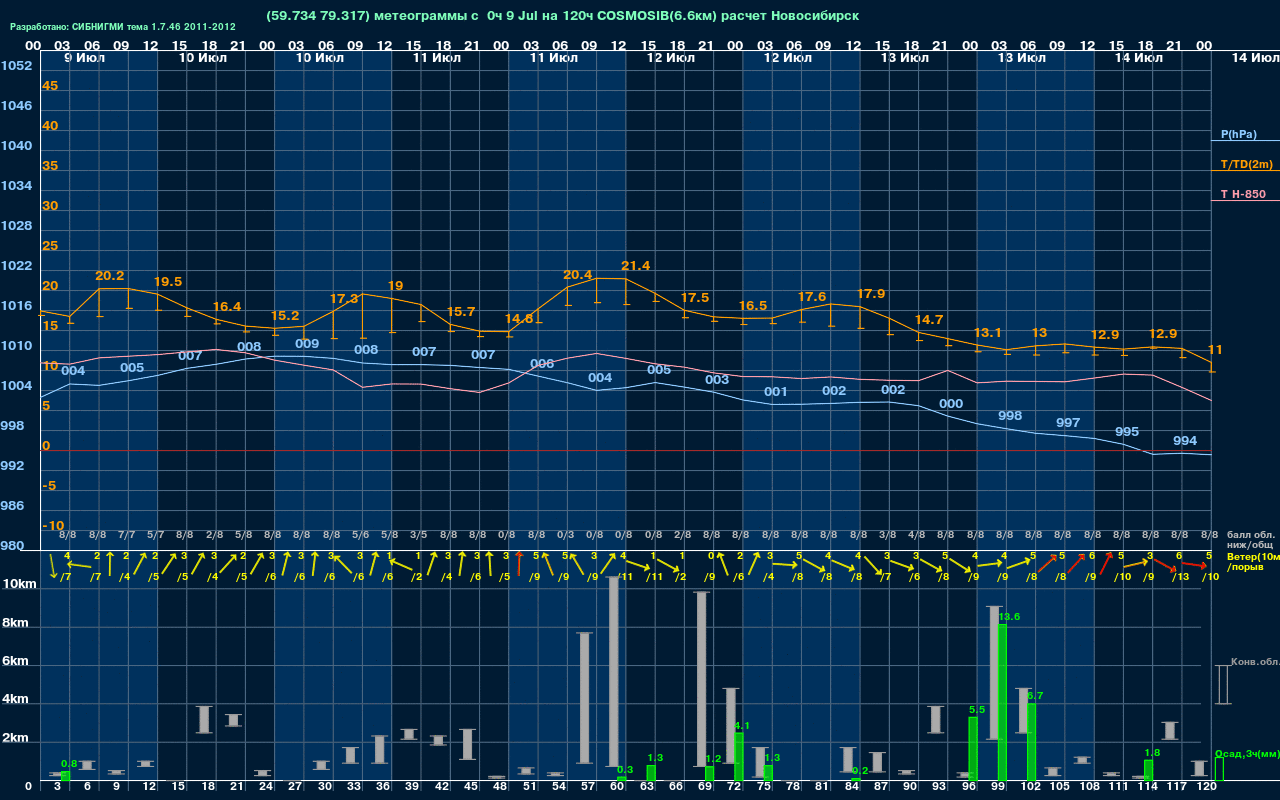Select the T/TD(2m) legend label
This screenshot has height=800, width=1280.
[1246, 164]
